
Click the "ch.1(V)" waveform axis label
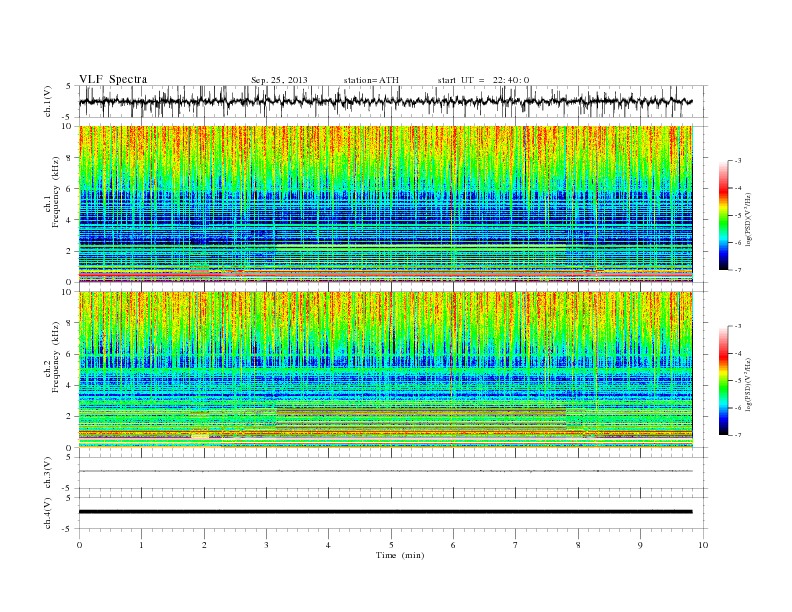pyautogui.click(x=48, y=101)
